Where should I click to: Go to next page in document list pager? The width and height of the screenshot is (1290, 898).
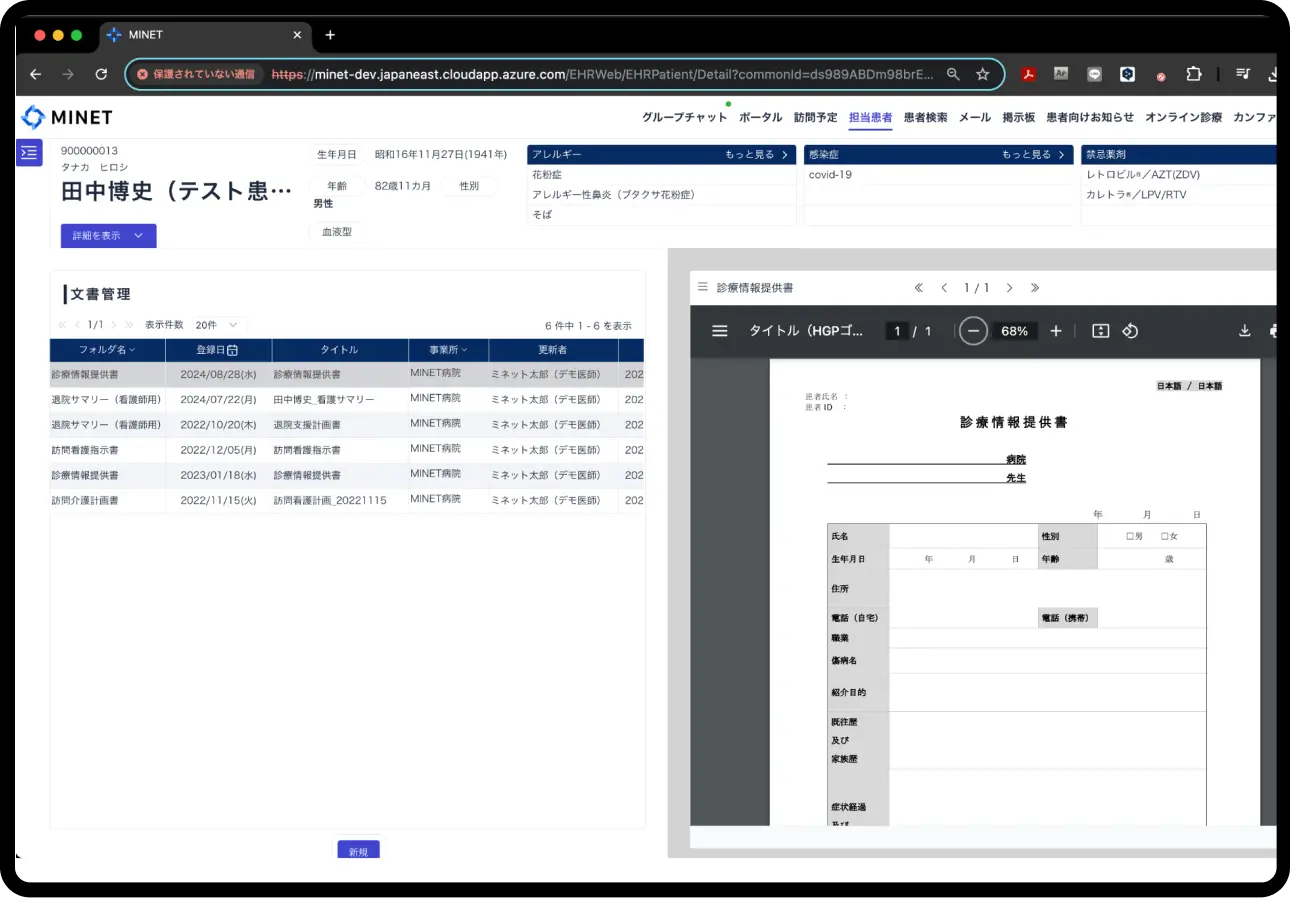114,325
